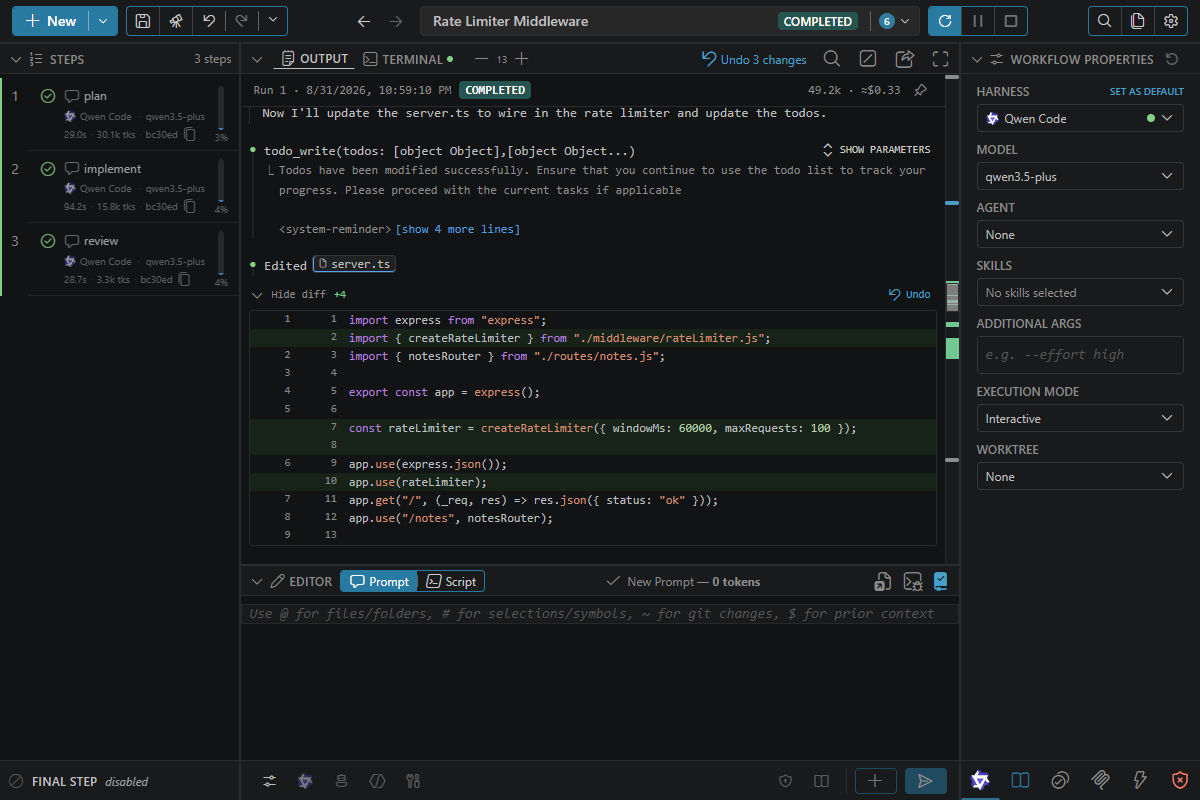Redo using the top toolbar arrow

[240, 21]
